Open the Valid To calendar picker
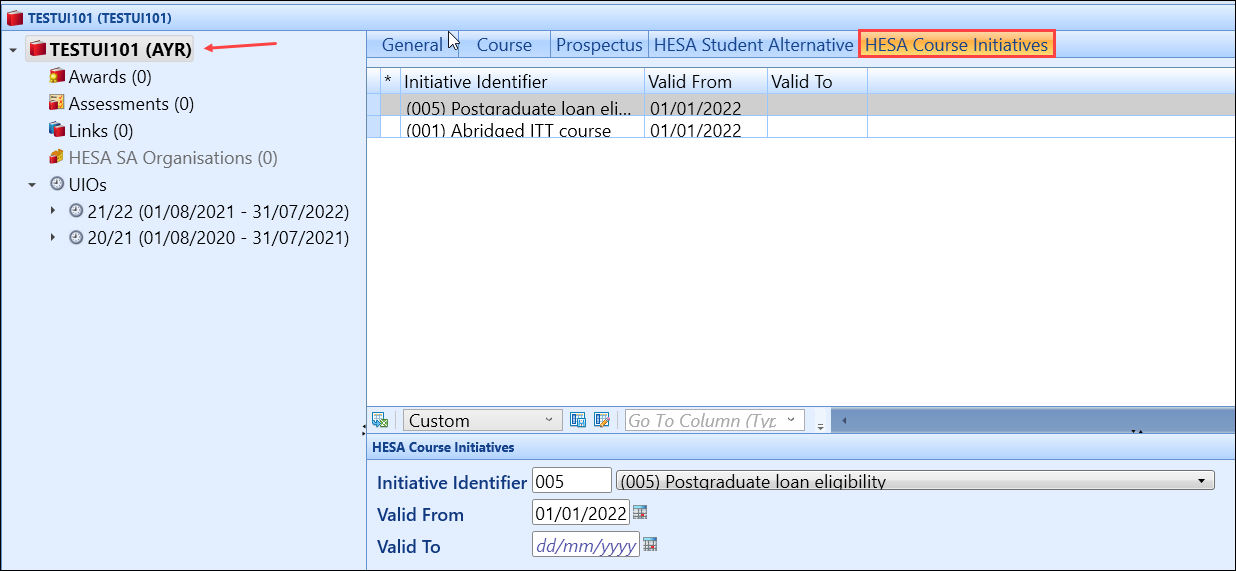The image size is (1236, 571). (650, 545)
